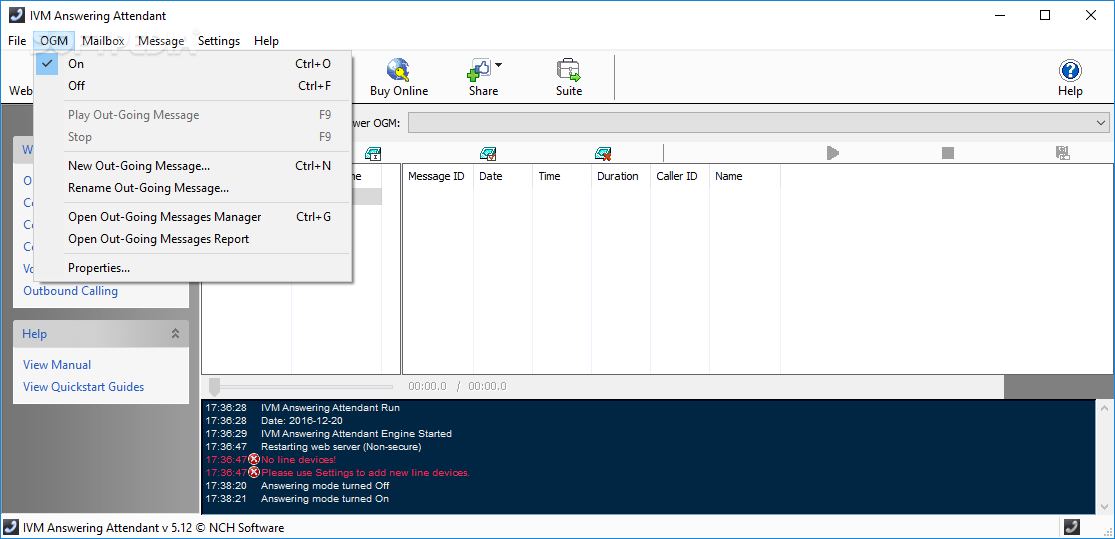The height and width of the screenshot is (539, 1115).
Task: Click red error icon beside No line devices
Action: (254, 459)
